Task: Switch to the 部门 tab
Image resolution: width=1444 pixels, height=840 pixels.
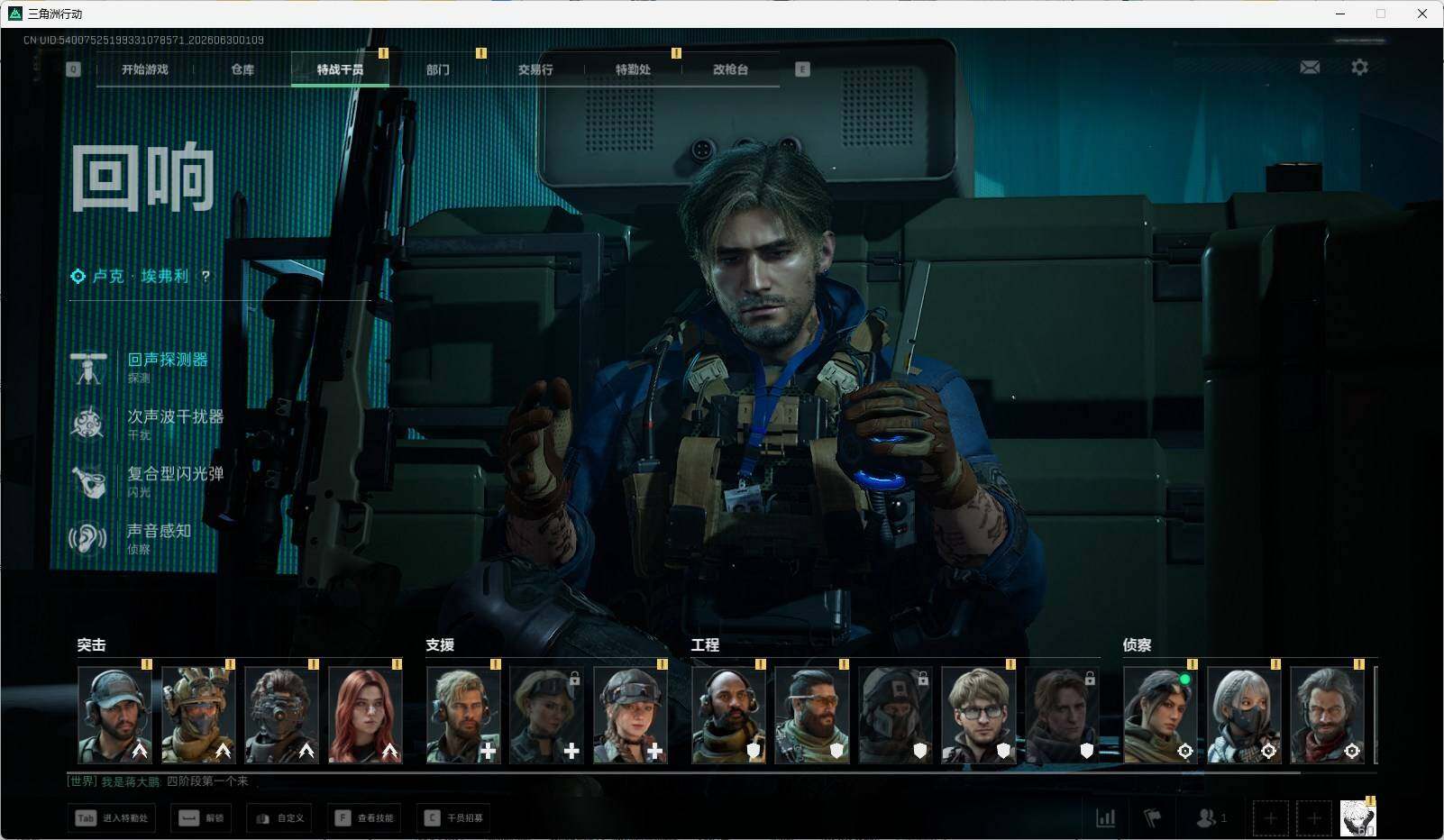Action: 437,69
